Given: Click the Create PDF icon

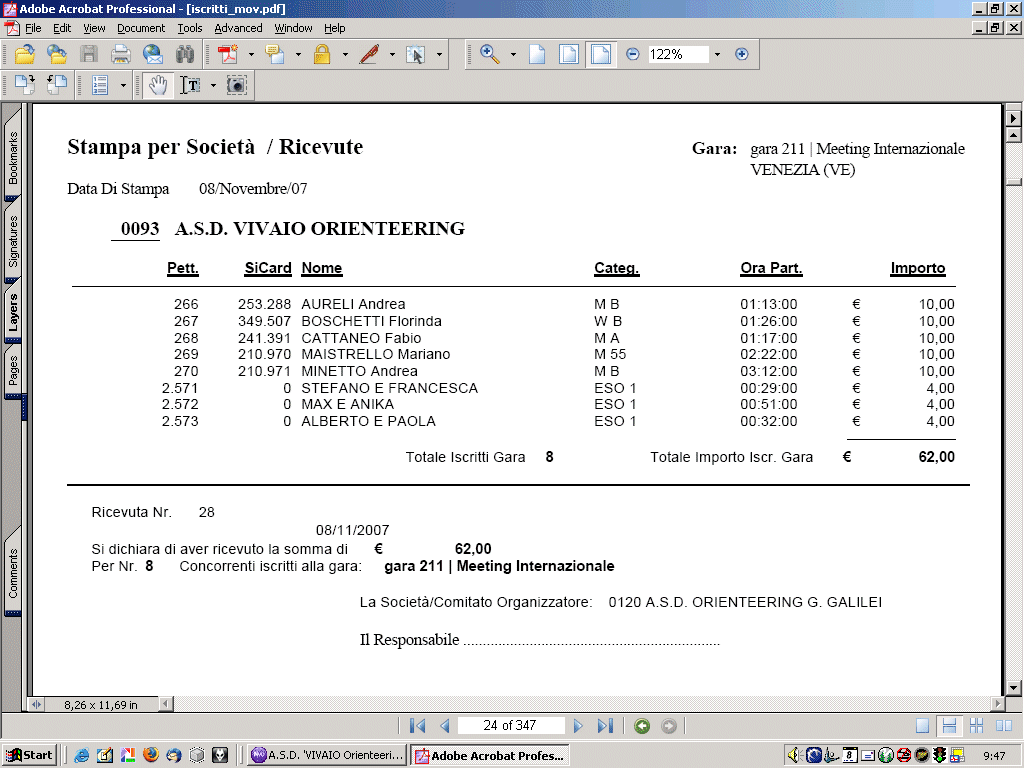Looking at the screenshot, I should (228, 54).
